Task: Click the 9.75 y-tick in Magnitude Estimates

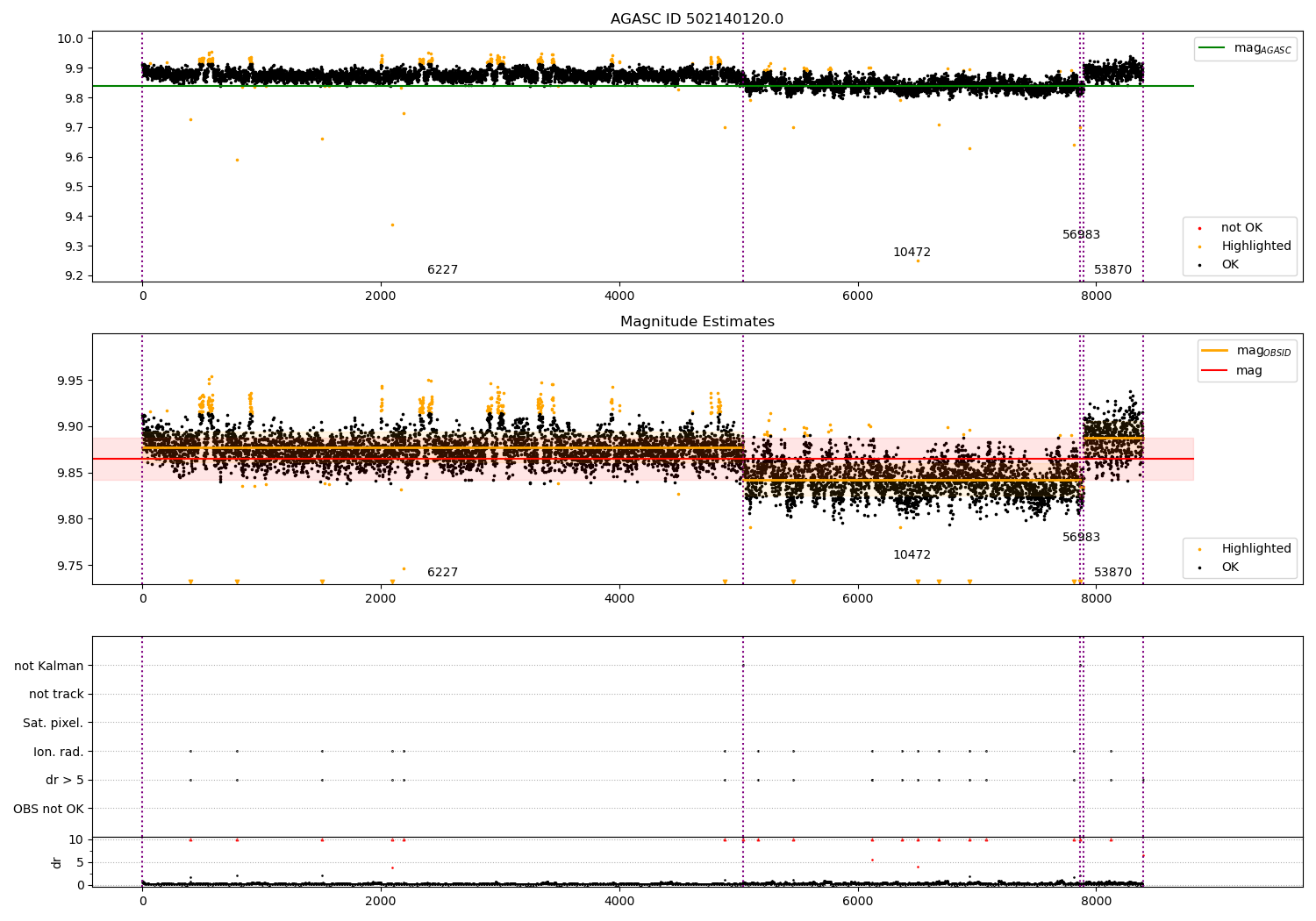Action: pyautogui.click(x=70, y=566)
